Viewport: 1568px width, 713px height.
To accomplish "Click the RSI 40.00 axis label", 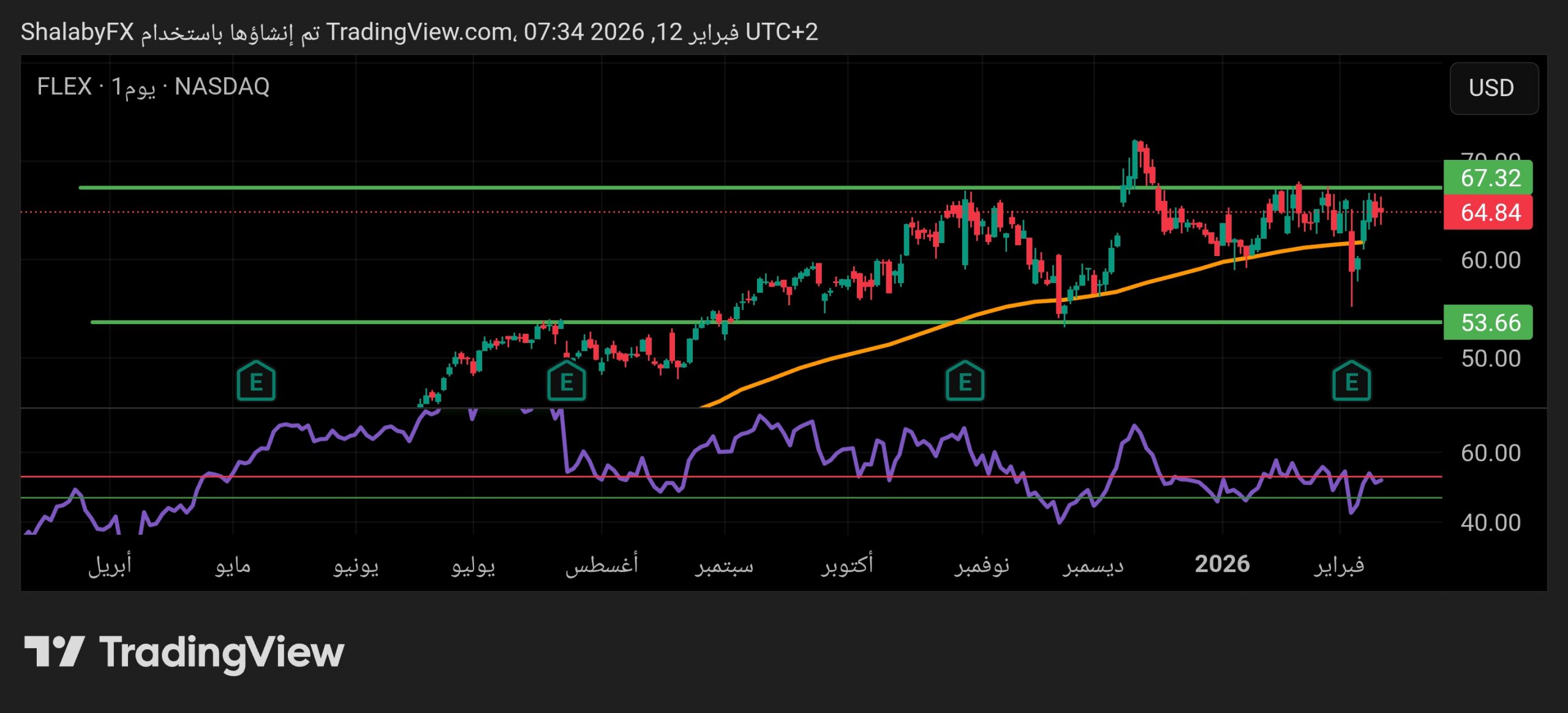I will pos(1490,522).
